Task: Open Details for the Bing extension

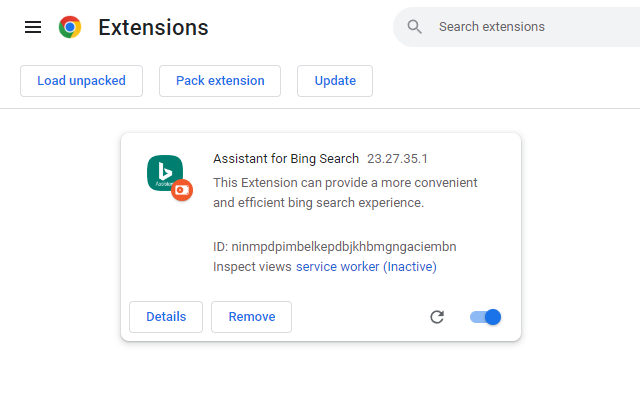Action: tap(166, 317)
